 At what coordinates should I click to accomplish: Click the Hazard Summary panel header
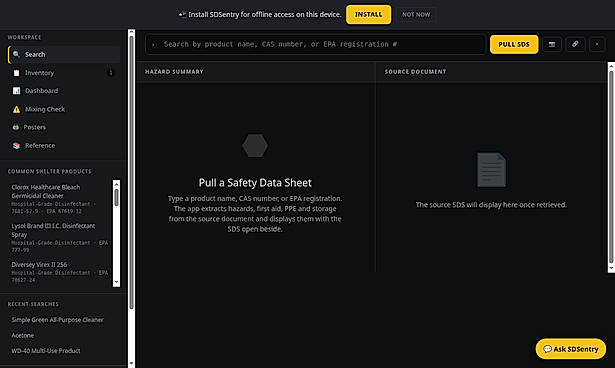(x=255, y=72)
